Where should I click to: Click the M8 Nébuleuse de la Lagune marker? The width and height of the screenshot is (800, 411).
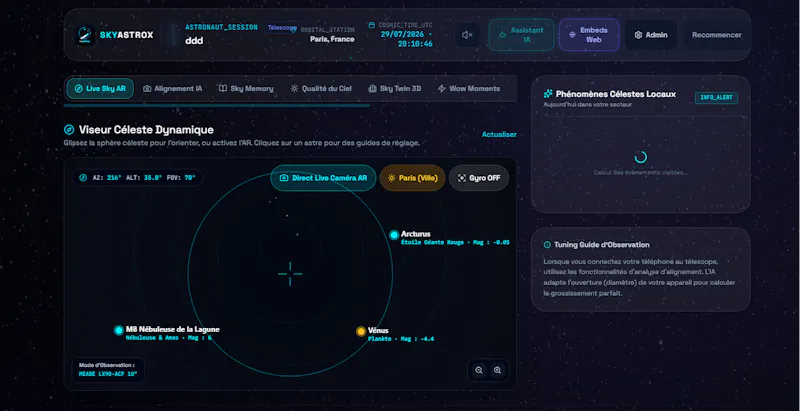tap(119, 330)
